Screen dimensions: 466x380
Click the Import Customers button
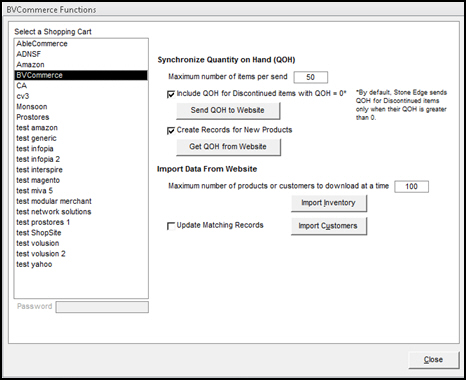coord(329,226)
